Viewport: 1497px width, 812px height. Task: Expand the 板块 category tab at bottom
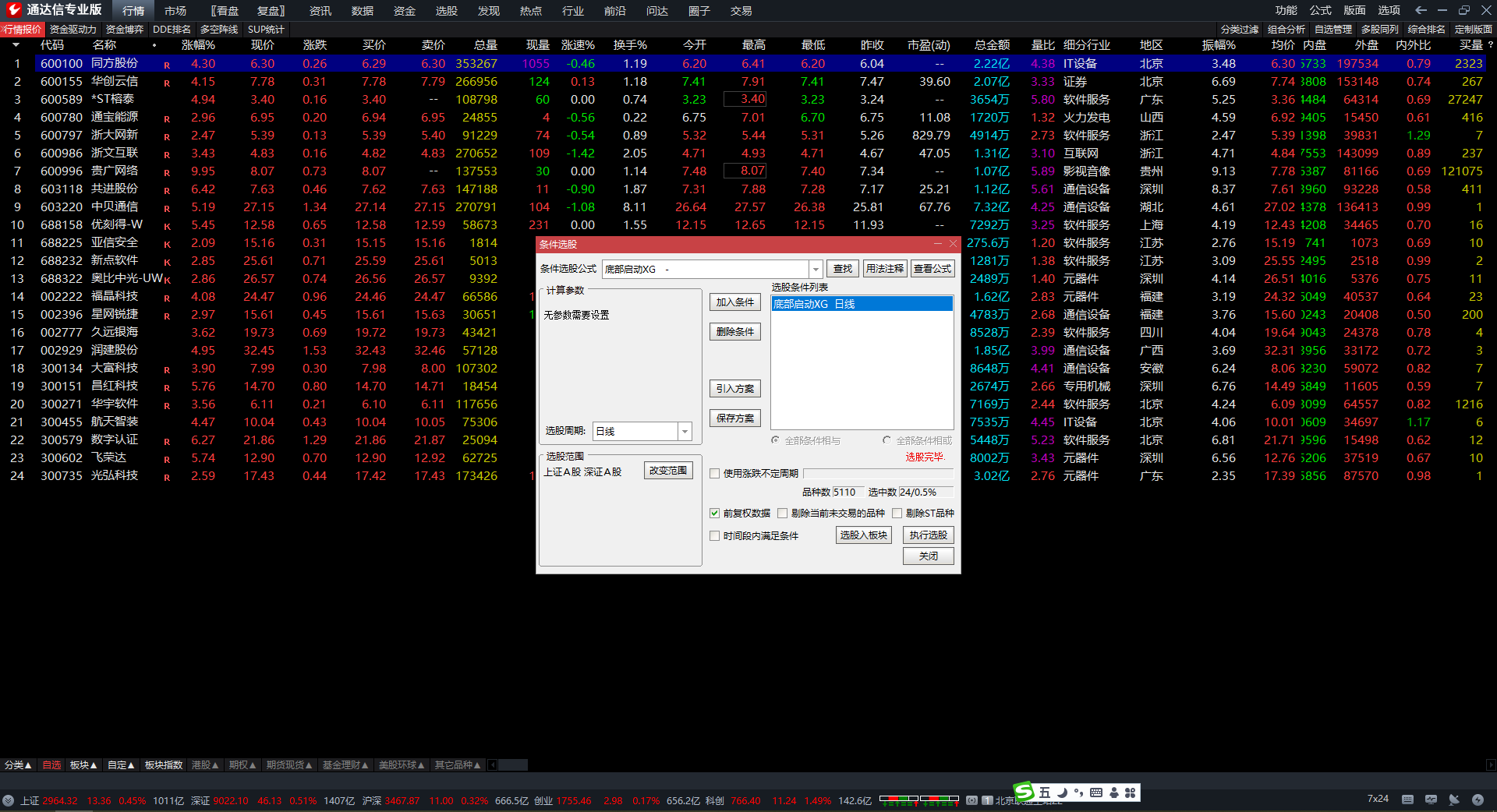83,765
